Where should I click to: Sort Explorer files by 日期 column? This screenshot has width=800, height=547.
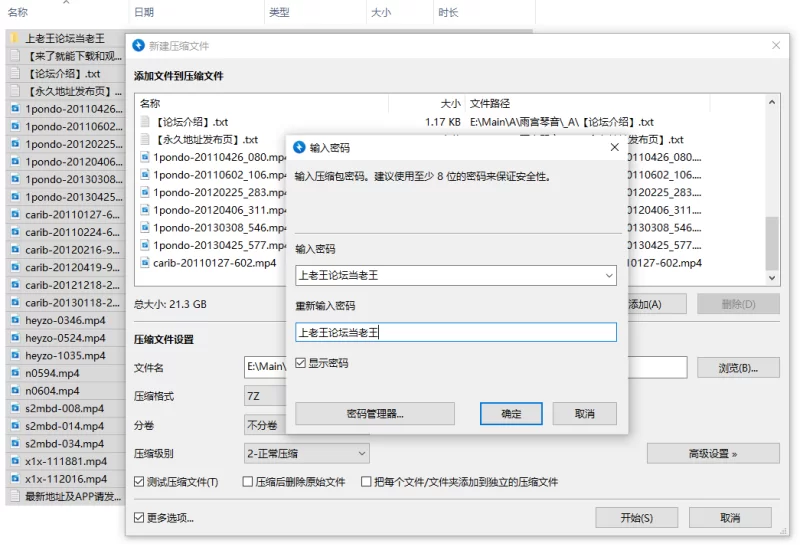[143, 12]
